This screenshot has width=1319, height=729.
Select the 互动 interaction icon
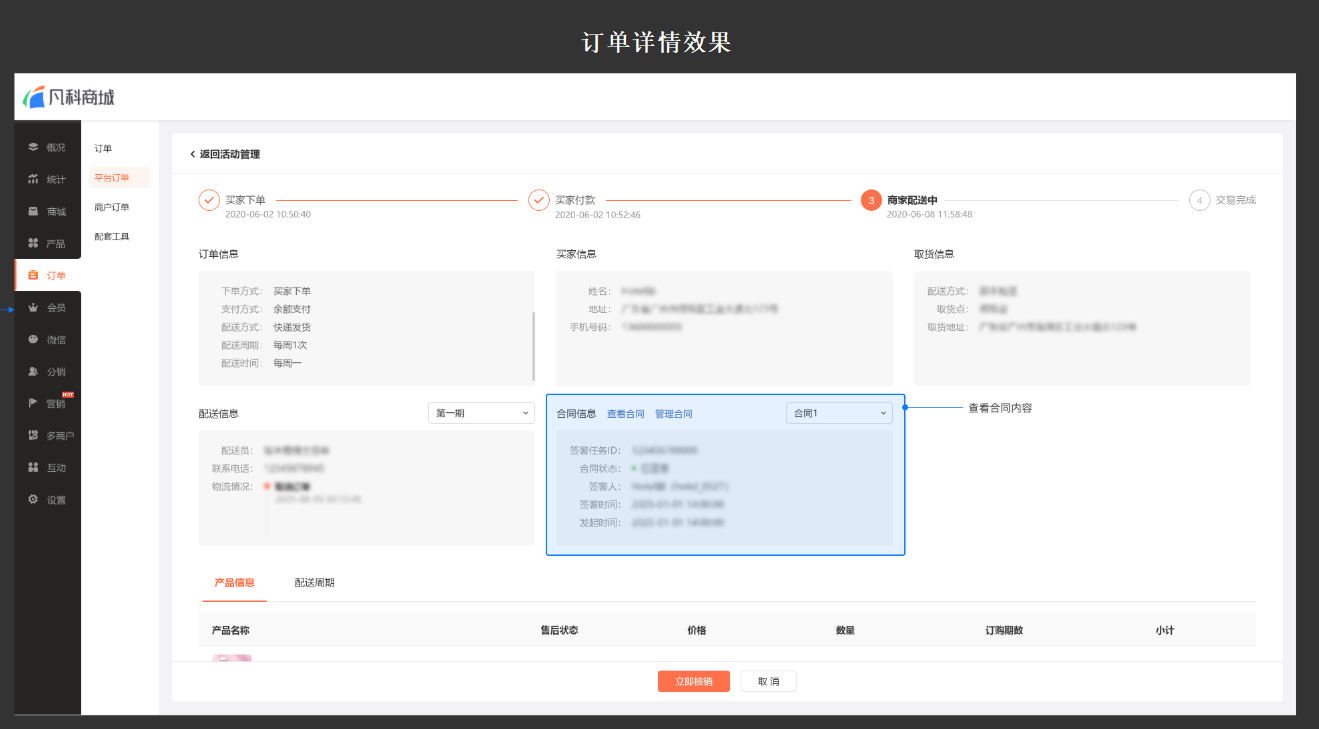(x=33, y=467)
